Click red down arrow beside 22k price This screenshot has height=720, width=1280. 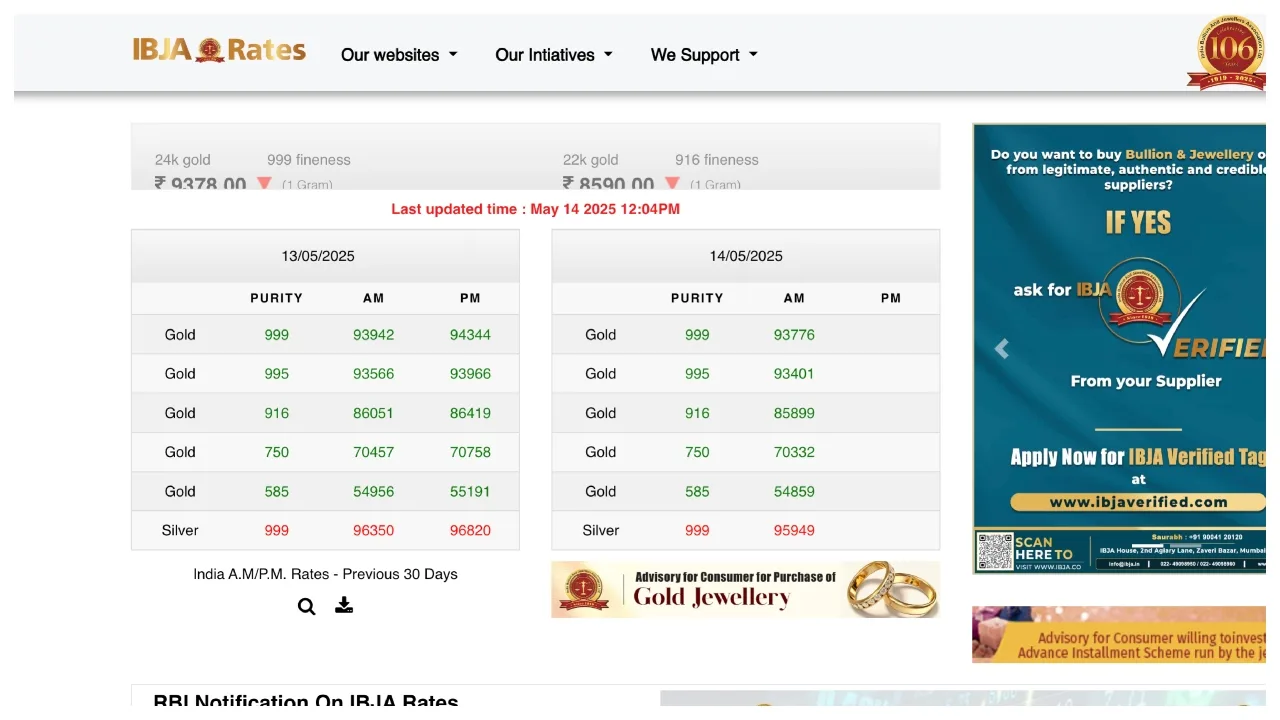(x=672, y=183)
